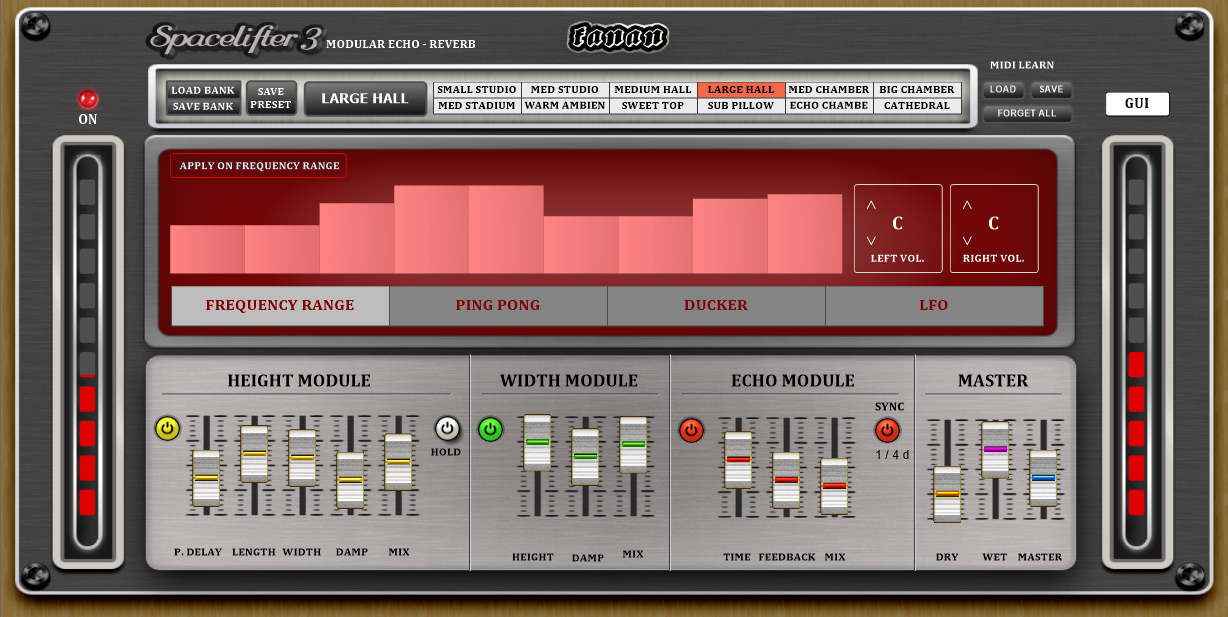
Task: Click the Height Module Damp slider handle
Action: (x=350, y=480)
